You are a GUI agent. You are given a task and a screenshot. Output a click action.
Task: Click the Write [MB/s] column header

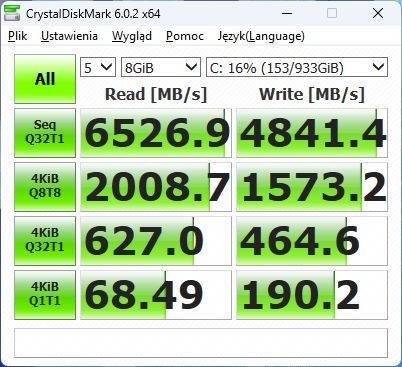[312, 94]
